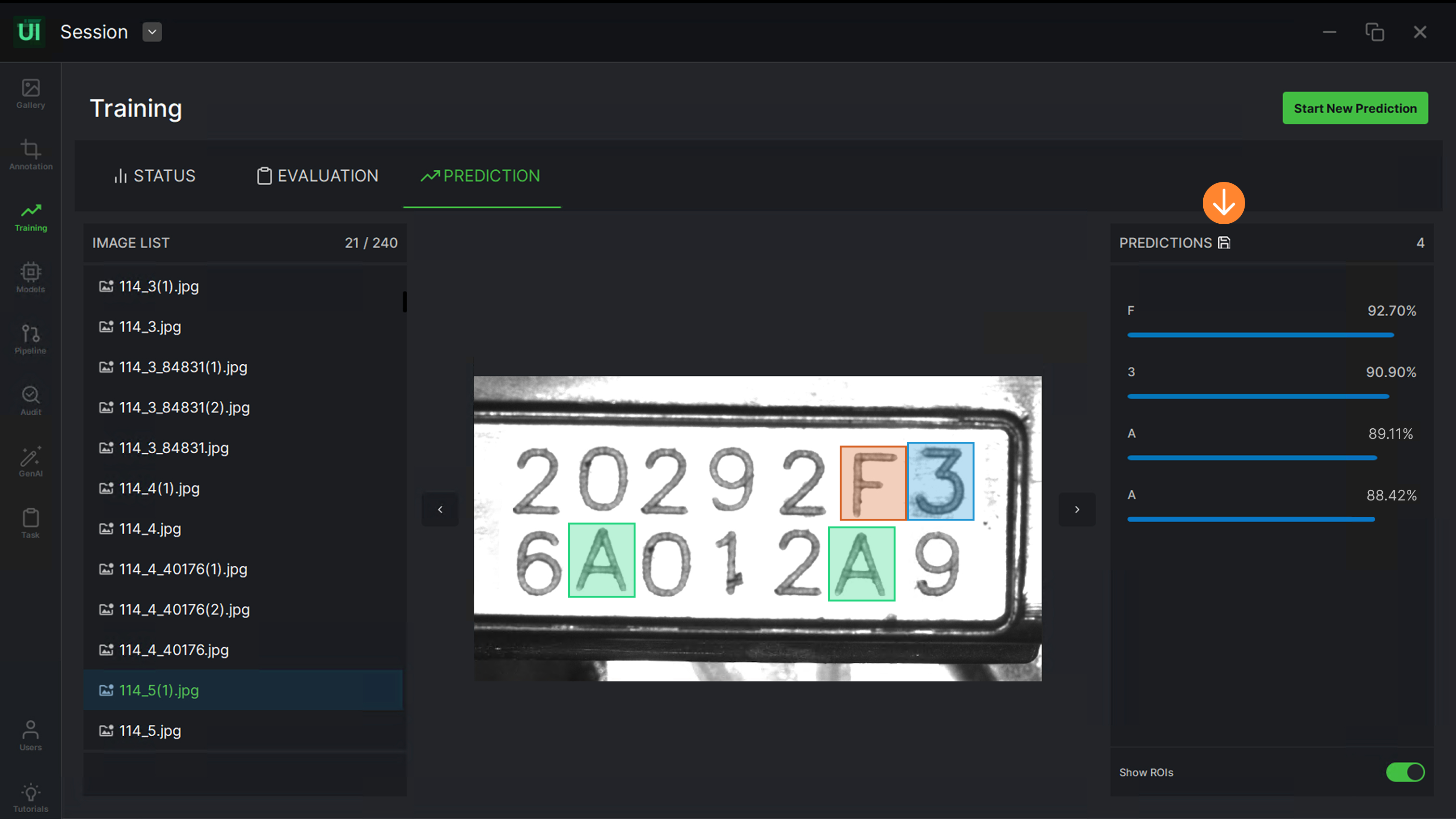The width and height of the screenshot is (1456, 819).
Task: Toggle the Show ROIs switch
Action: (x=1405, y=772)
